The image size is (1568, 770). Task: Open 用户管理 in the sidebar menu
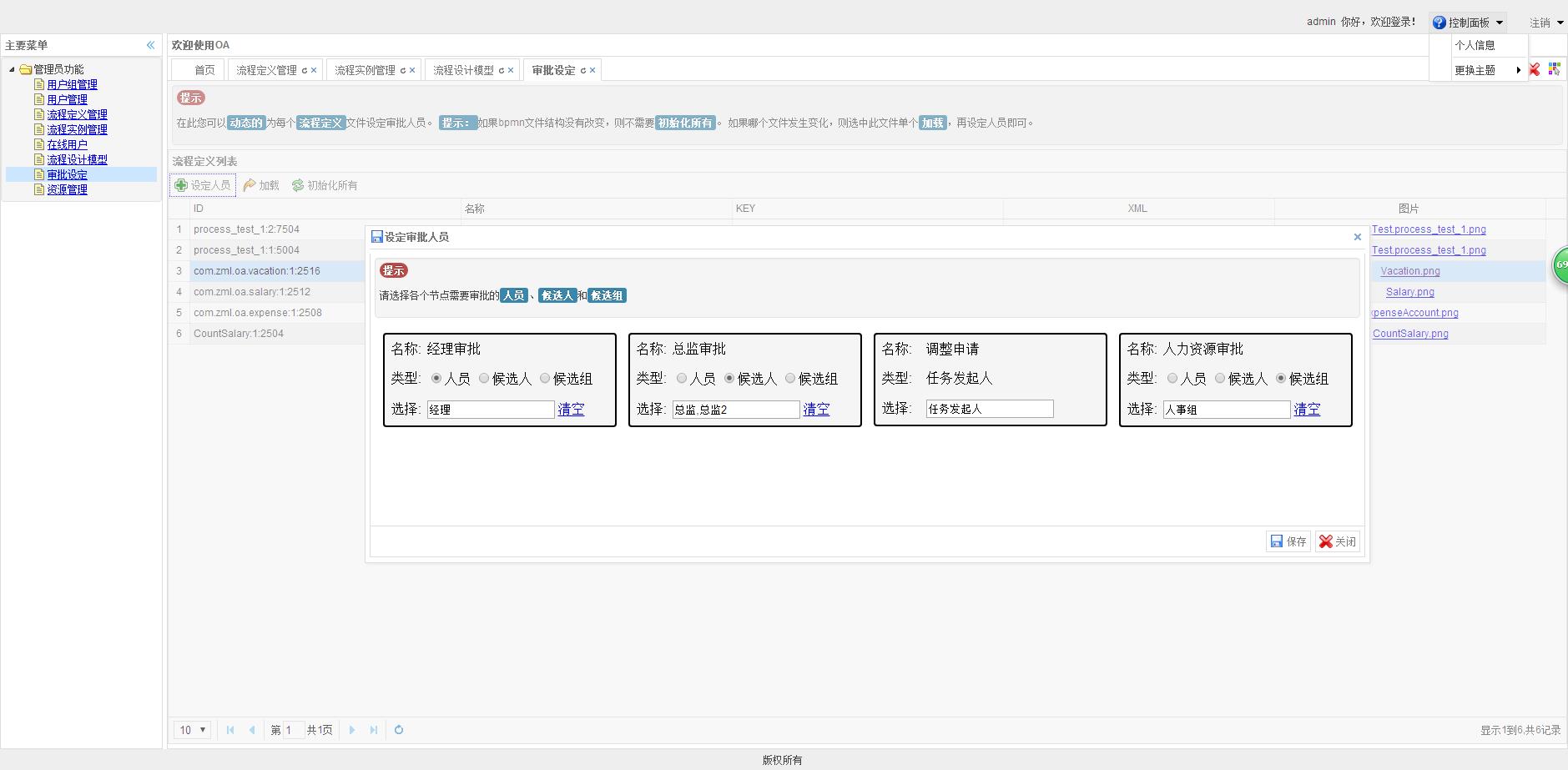pos(67,99)
